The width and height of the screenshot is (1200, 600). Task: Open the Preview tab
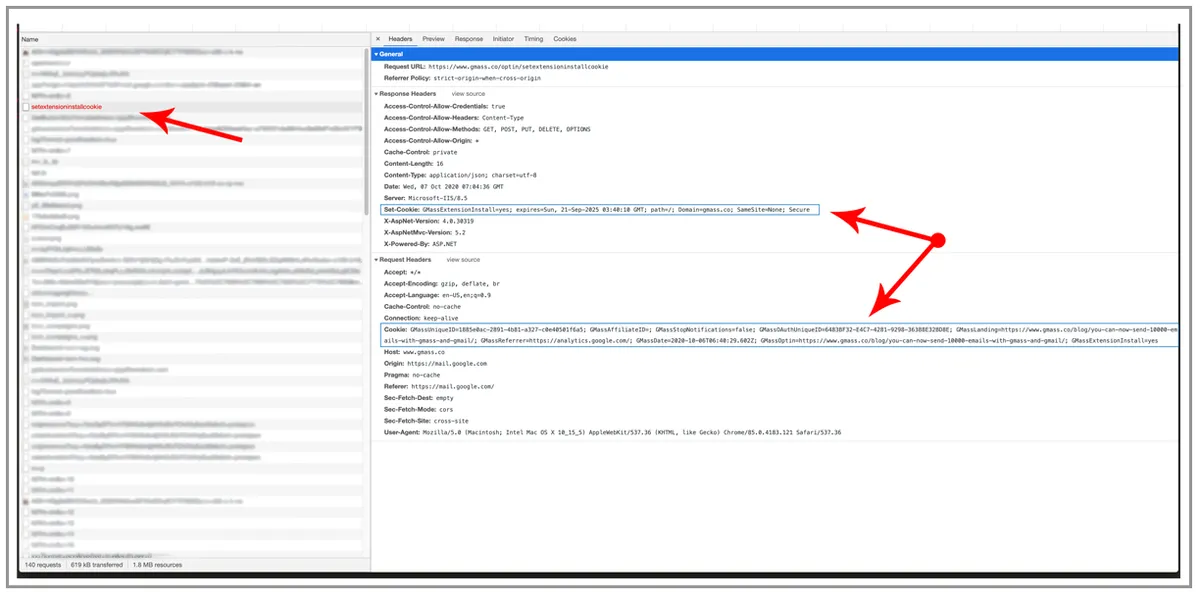point(433,39)
